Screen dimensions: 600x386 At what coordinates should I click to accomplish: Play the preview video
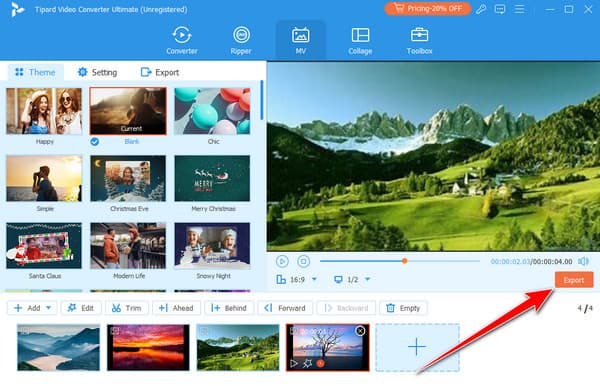tap(282, 261)
